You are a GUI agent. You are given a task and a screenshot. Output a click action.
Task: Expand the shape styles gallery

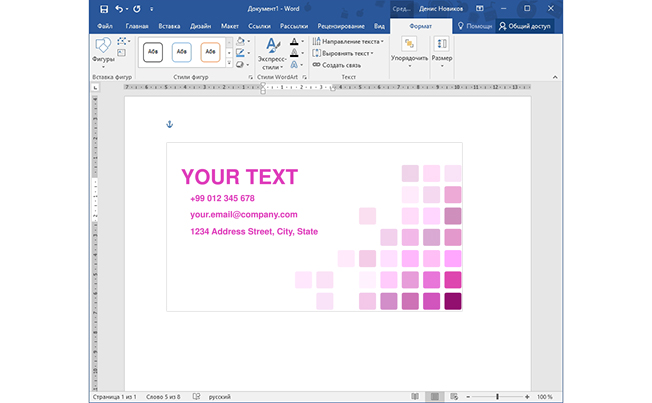point(229,63)
